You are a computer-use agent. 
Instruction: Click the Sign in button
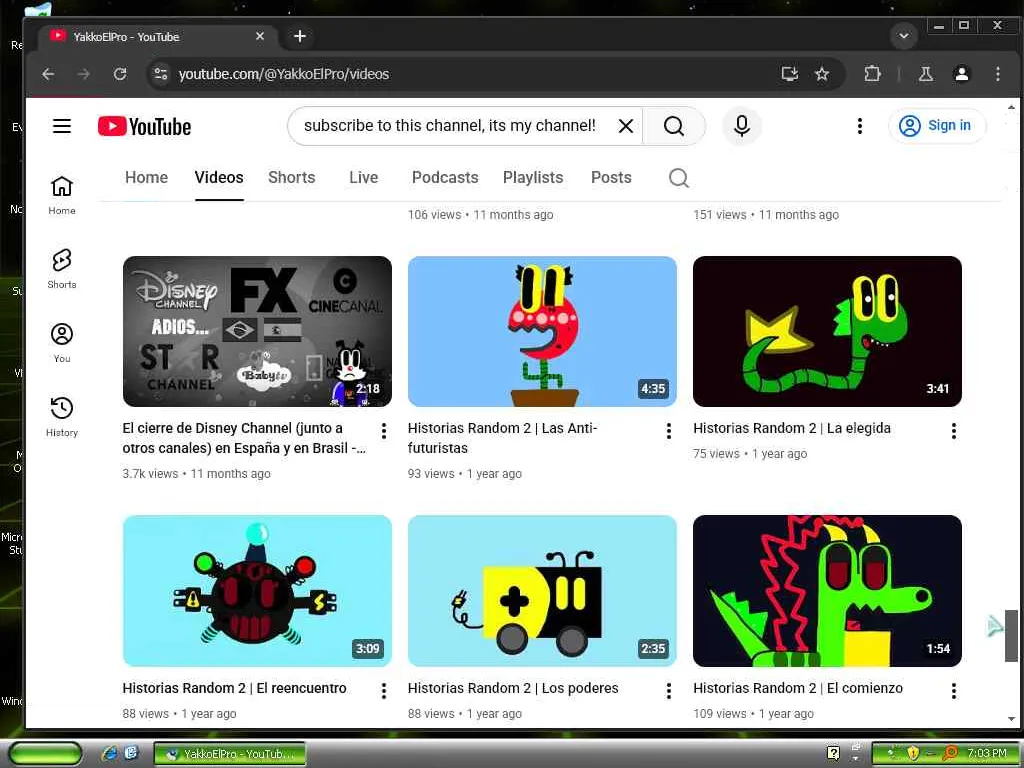pos(936,125)
